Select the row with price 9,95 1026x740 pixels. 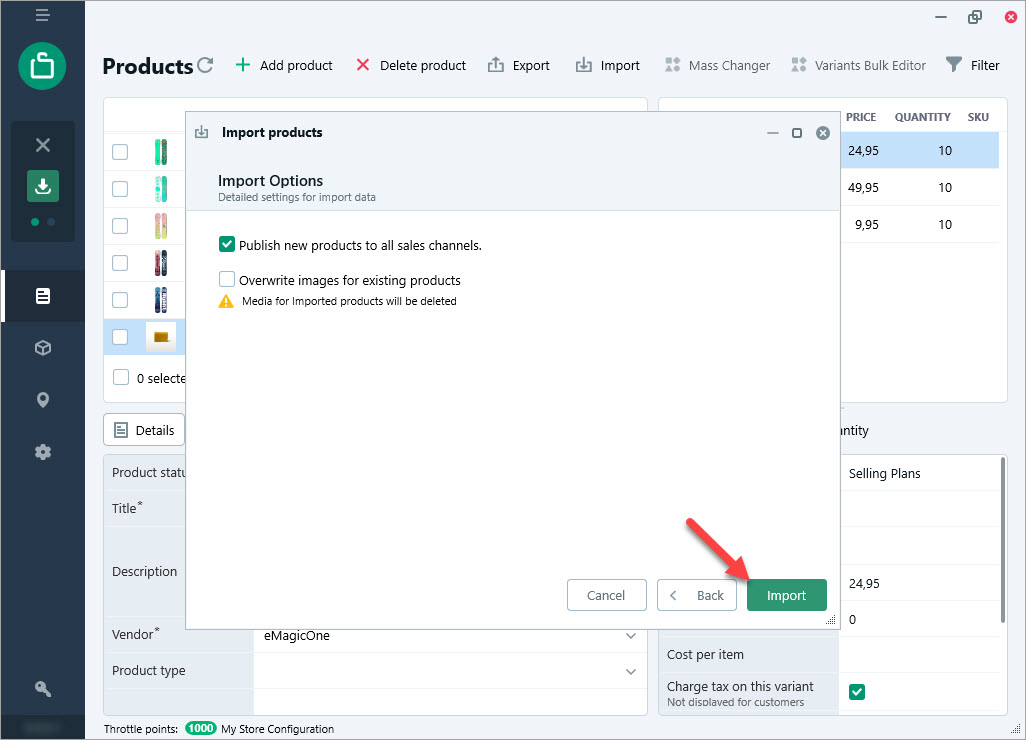(x=919, y=224)
